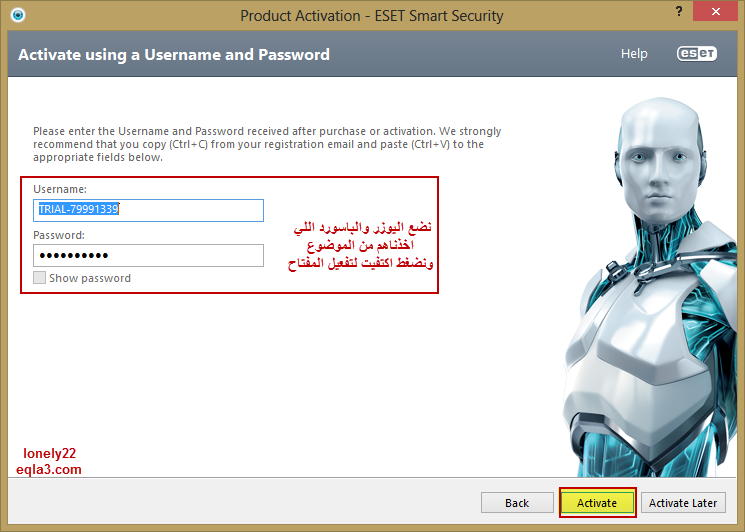745x532 pixels.
Task: Click the ESET logo badge
Action: pos(697,53)
